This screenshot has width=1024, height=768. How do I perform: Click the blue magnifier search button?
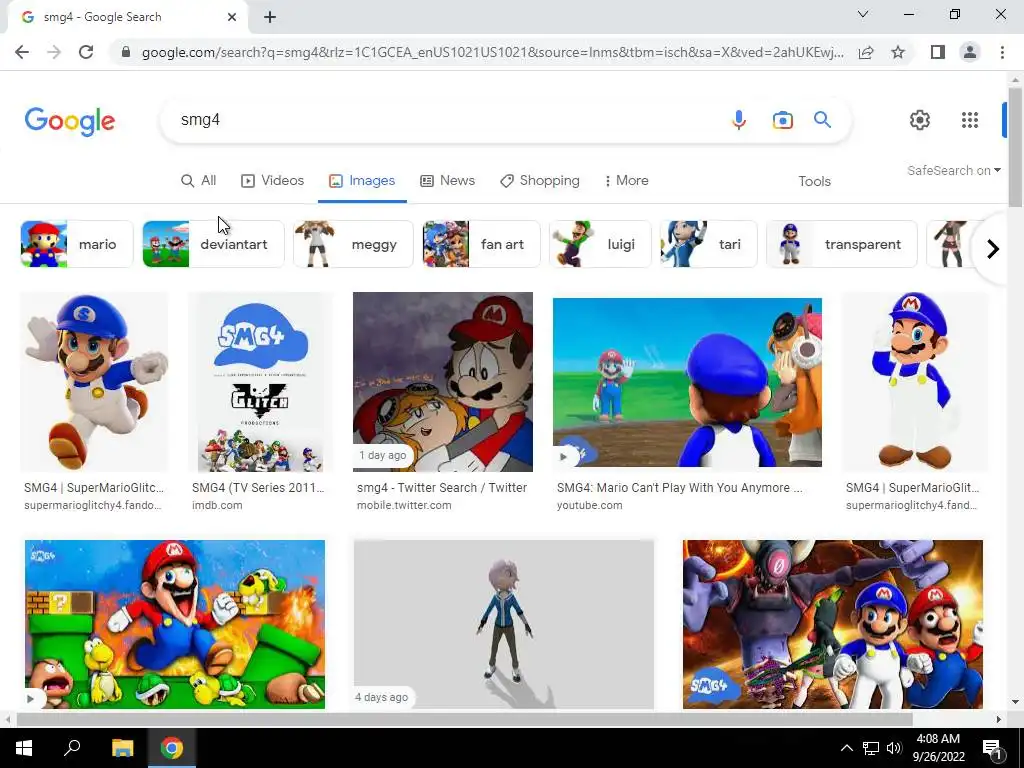coord(822,120)
